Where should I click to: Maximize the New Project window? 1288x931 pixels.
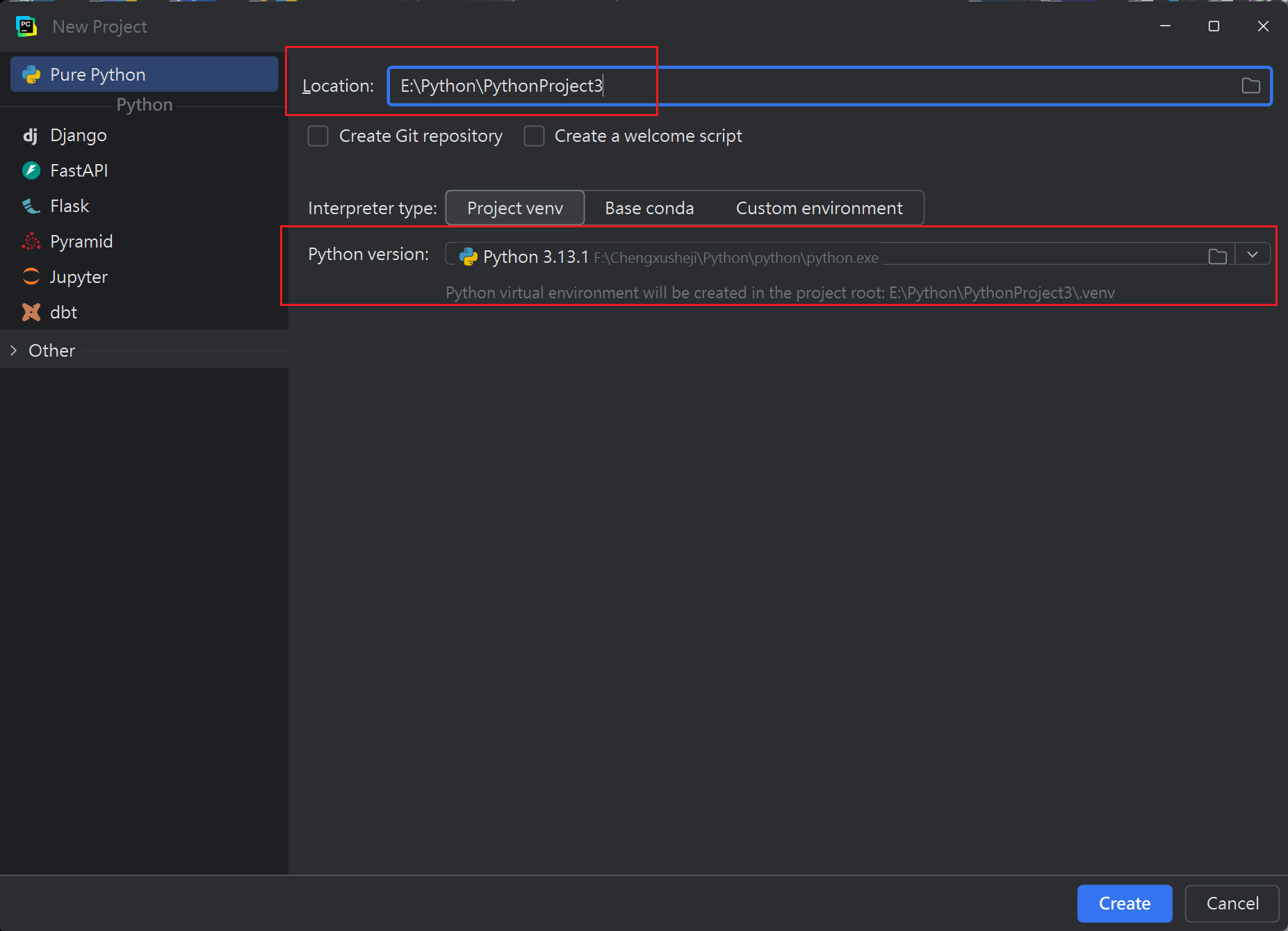pyautogui.click(x=1214, y=26)
